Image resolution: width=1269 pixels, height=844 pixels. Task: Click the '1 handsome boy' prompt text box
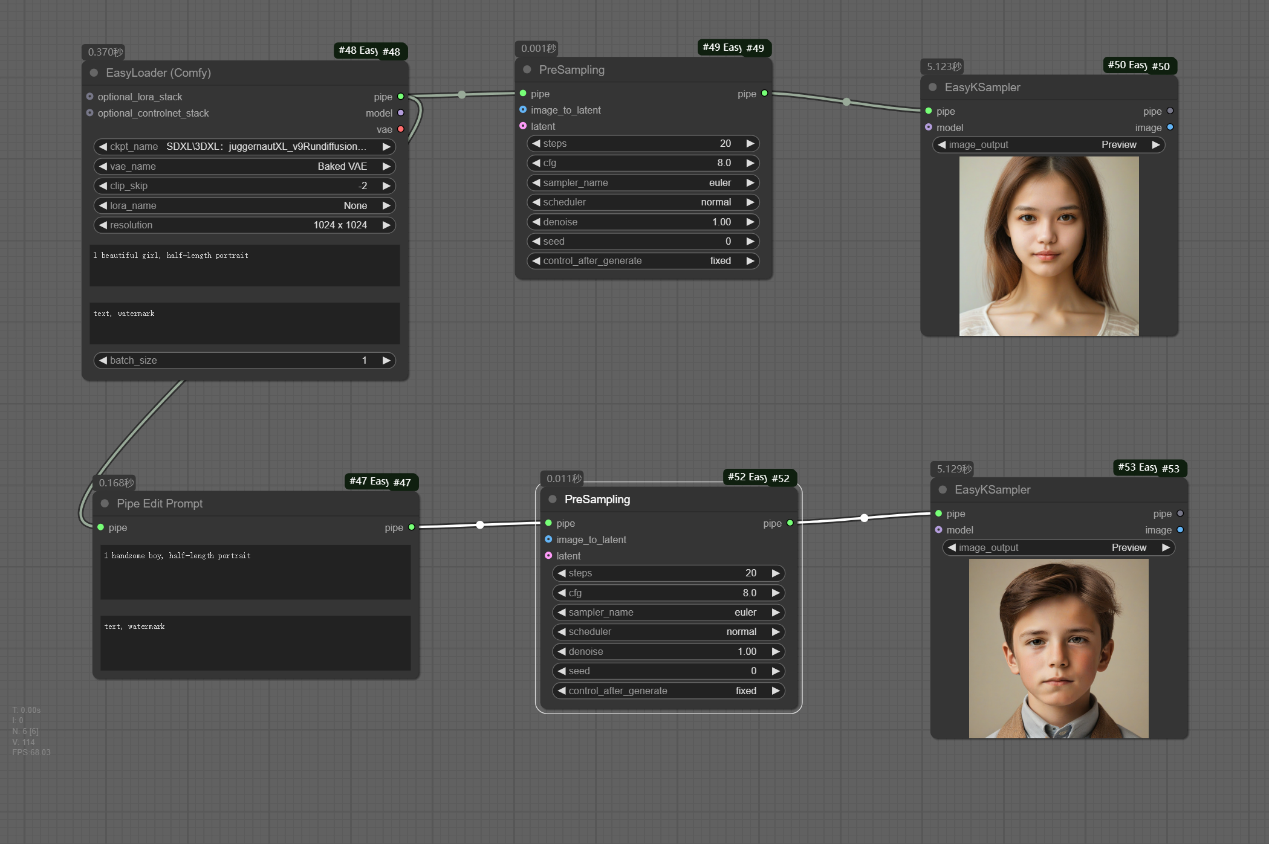point(255,572)
